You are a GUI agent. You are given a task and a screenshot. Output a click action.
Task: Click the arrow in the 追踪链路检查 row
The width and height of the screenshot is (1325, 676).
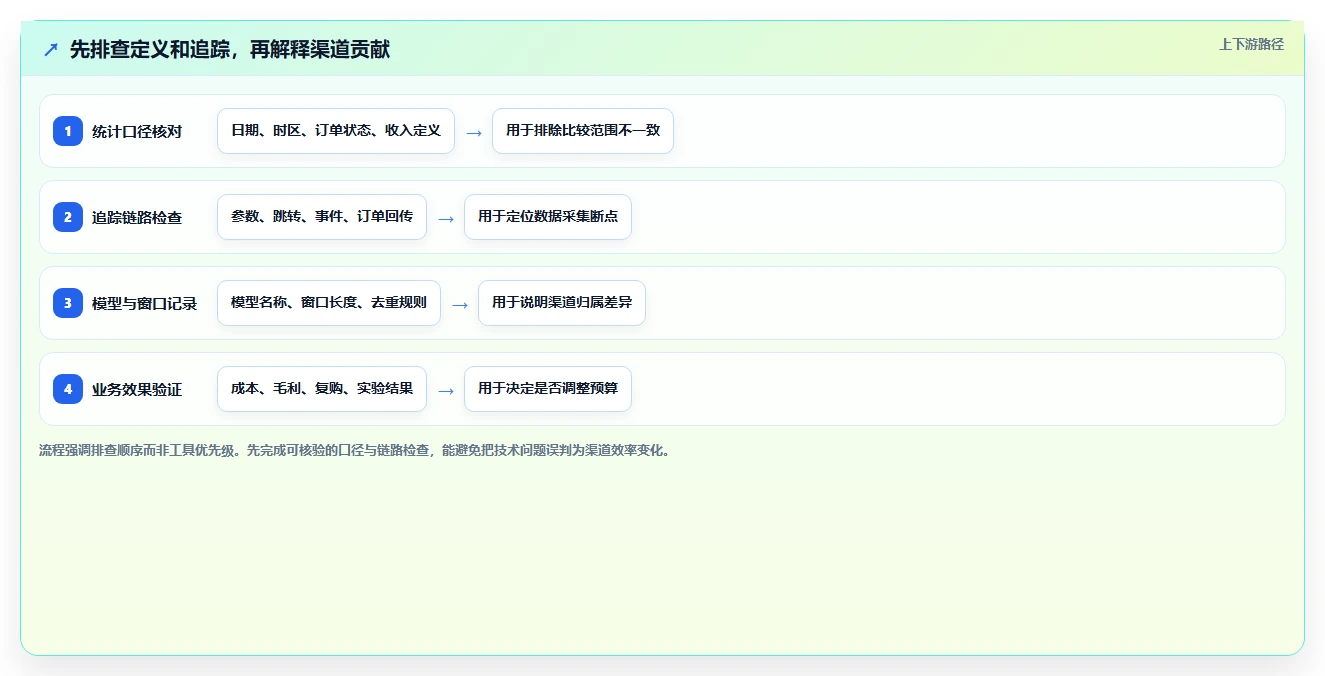point(446,218)
